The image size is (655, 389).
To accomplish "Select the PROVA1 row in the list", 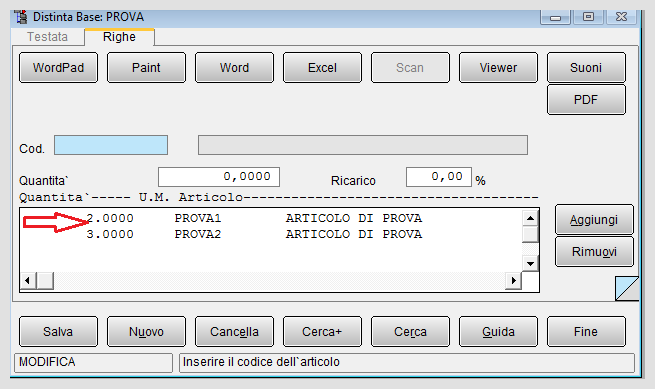I will pyautogui.click(x=271, y=218).
